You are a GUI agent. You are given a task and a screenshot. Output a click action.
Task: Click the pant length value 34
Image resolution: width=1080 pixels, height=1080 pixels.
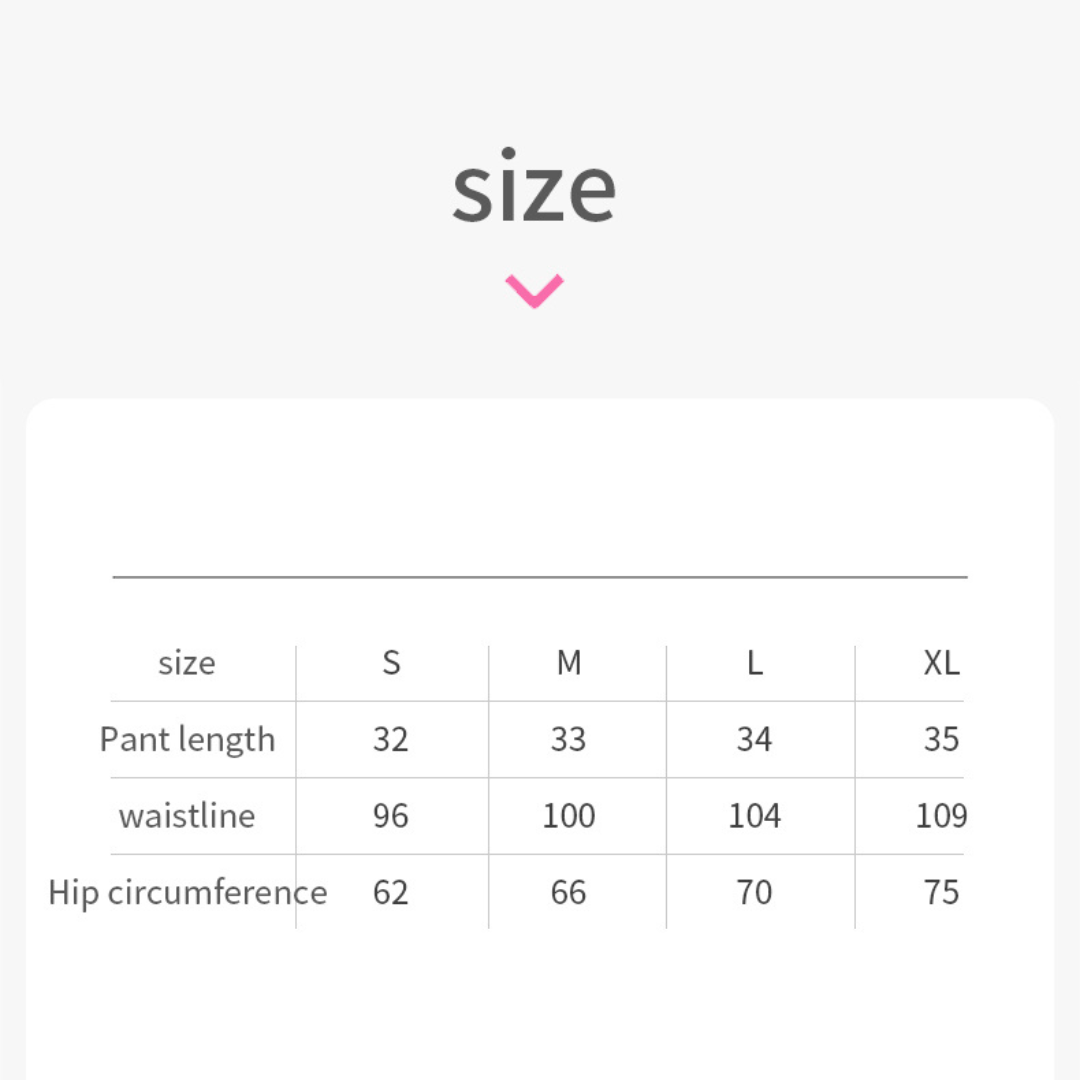coord(754,740)
